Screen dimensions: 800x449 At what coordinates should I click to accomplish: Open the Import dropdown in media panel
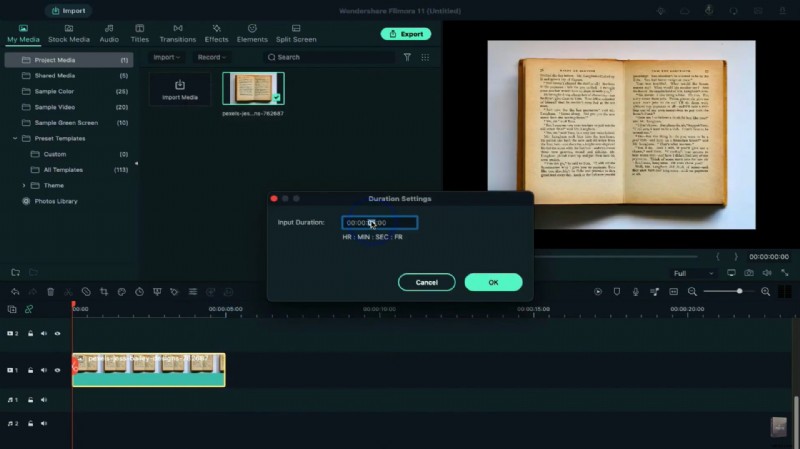coord(166,58)
